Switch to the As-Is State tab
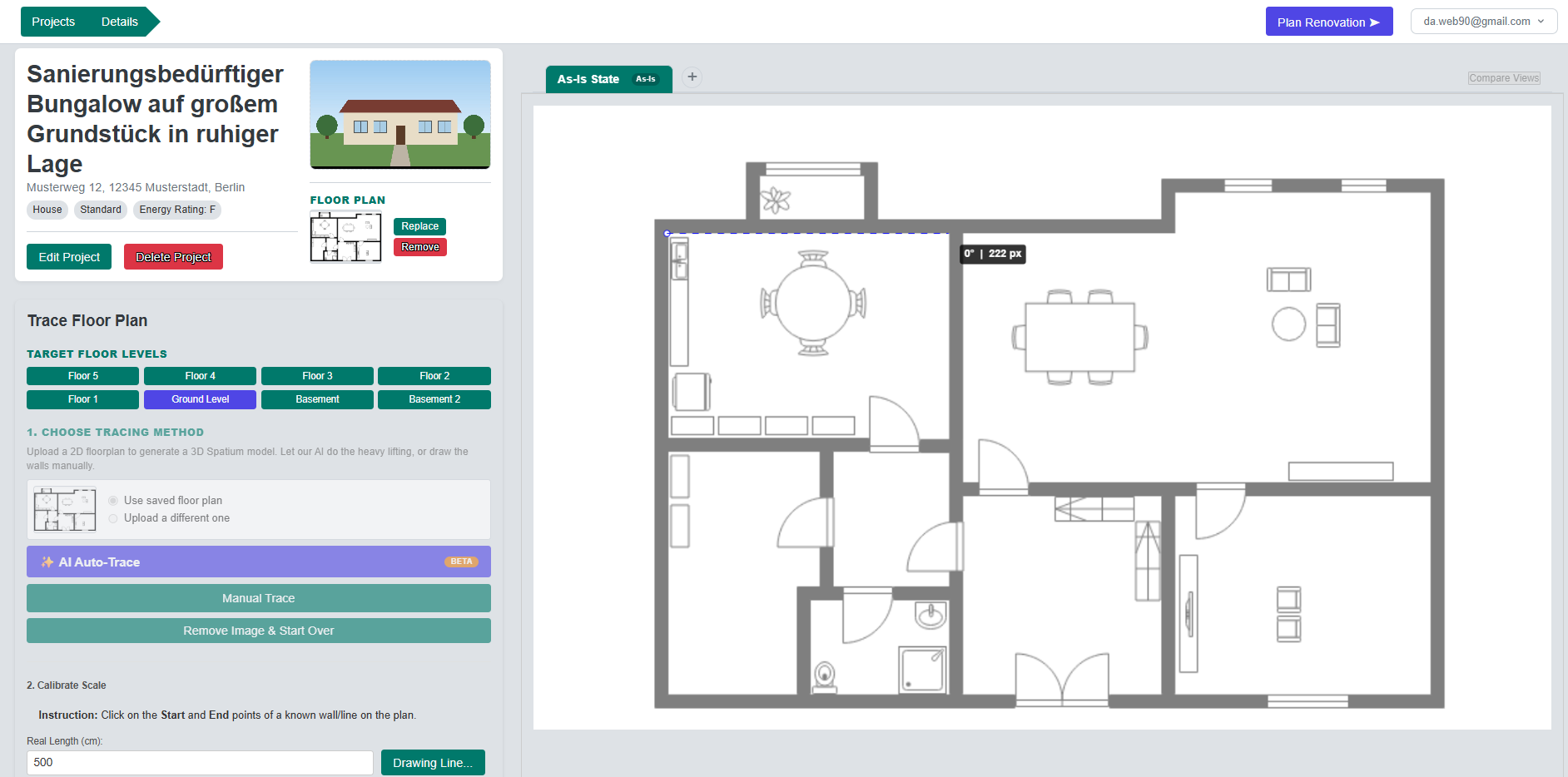The width and height of the screenshot is (1568, 777). (x=608, y=79)
